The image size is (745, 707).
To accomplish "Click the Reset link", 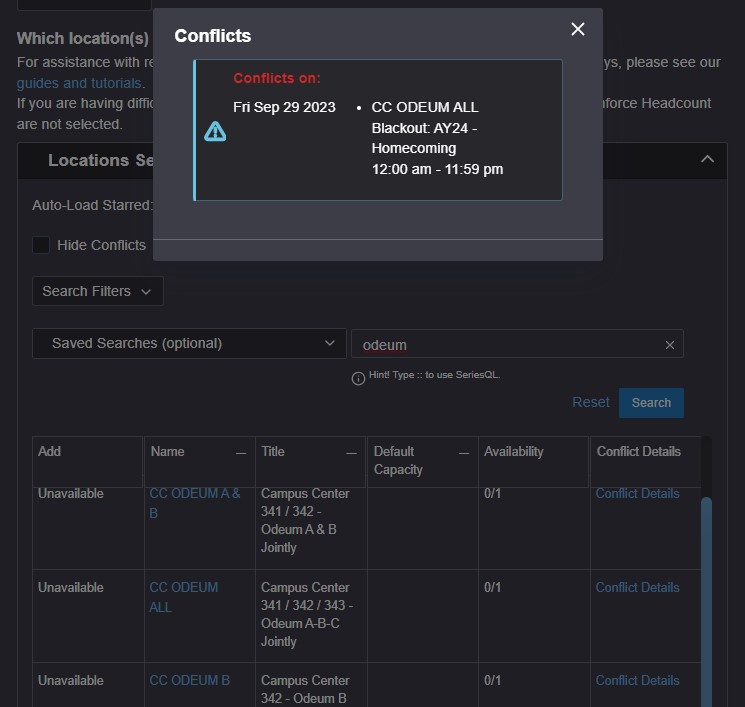I will [590, 402].
